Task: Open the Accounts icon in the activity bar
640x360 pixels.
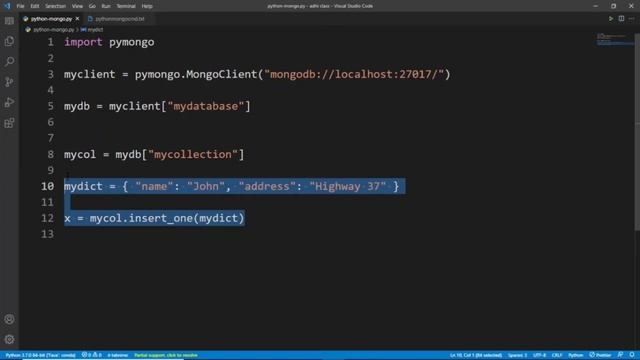Action: coord(9,319)
